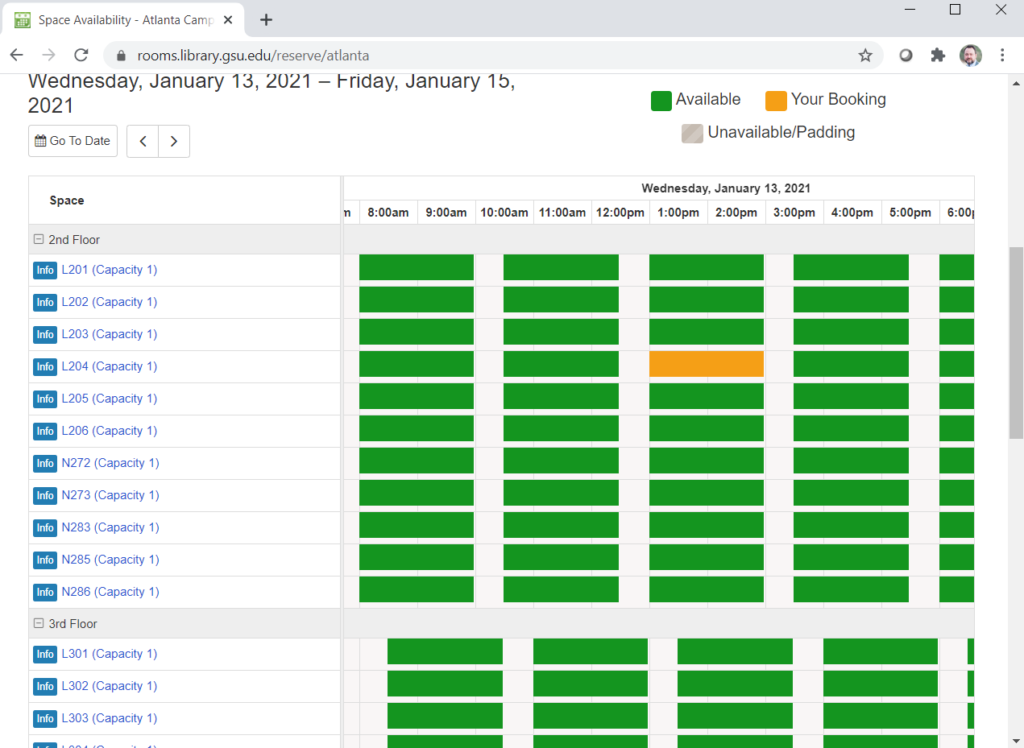Click the Info icon for N272
The image size is (1024, 748).
pos(45,463)
